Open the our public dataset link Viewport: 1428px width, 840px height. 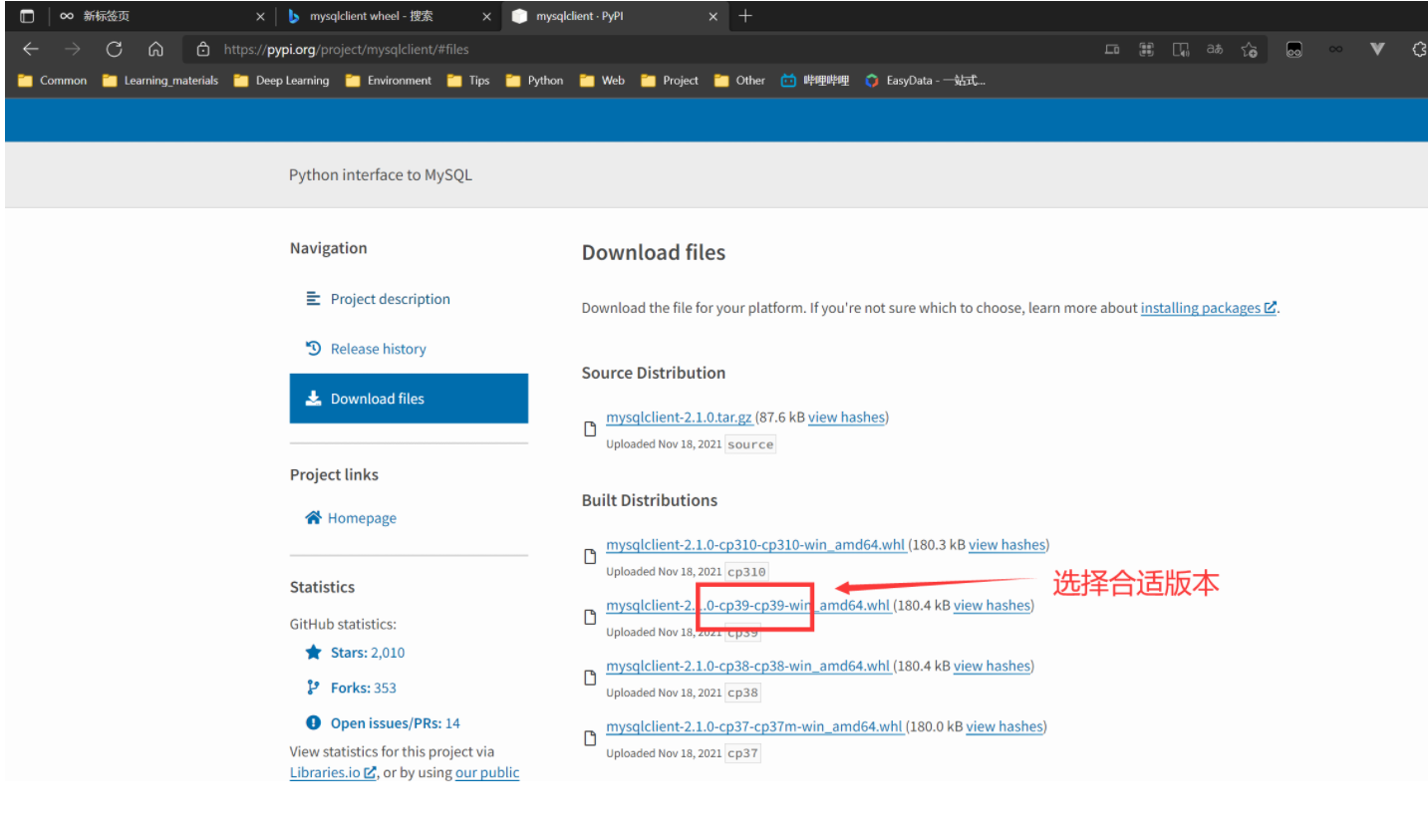[x=487, y=773]
